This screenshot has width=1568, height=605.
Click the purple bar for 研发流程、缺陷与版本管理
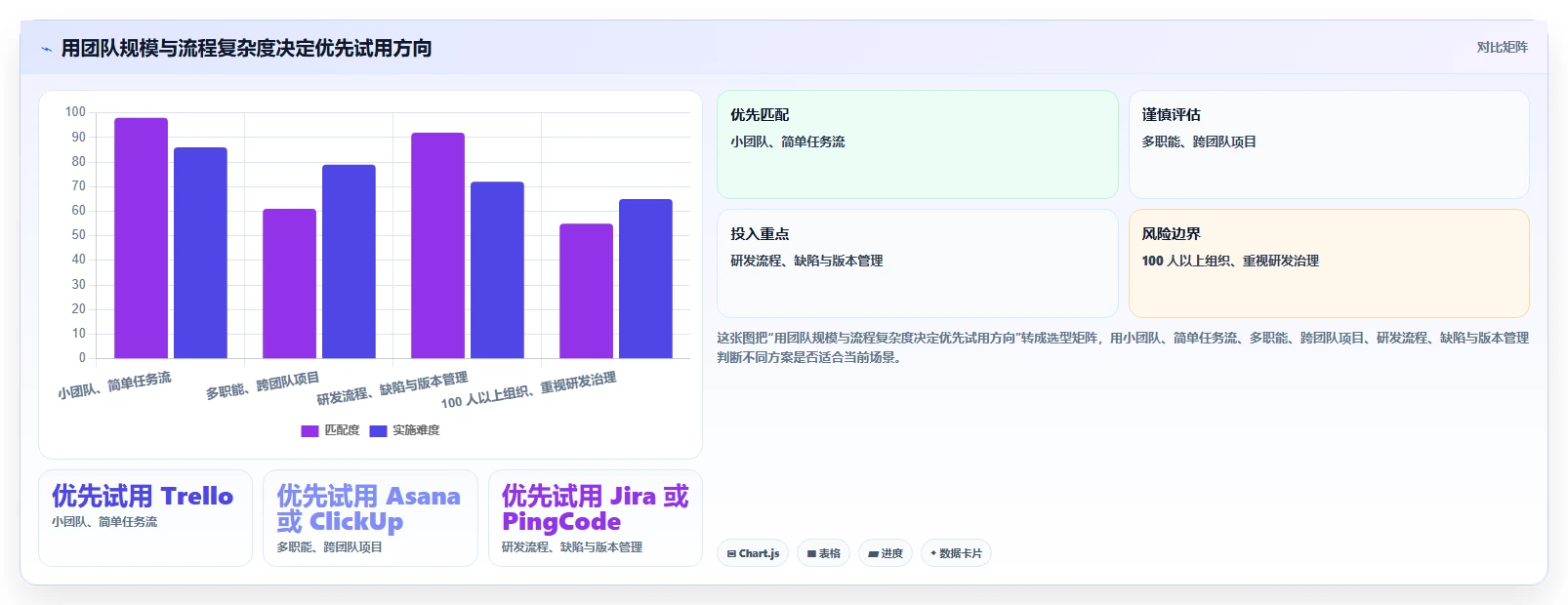437,245
